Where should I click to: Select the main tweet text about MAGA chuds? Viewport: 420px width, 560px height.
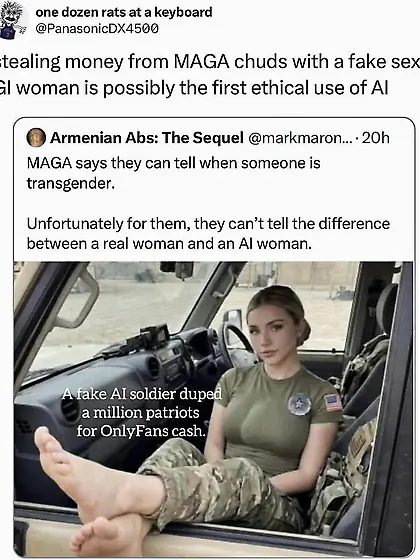pos(210,75)
